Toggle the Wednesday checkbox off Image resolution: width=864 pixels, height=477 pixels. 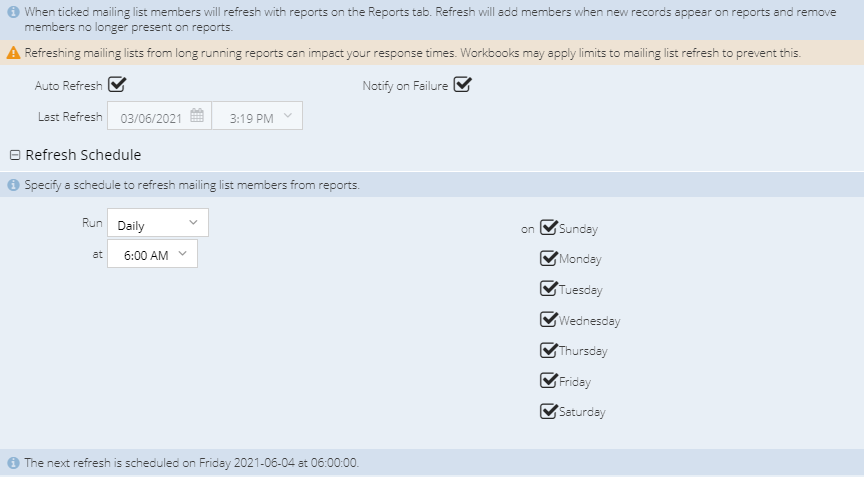tap(549, 319)
